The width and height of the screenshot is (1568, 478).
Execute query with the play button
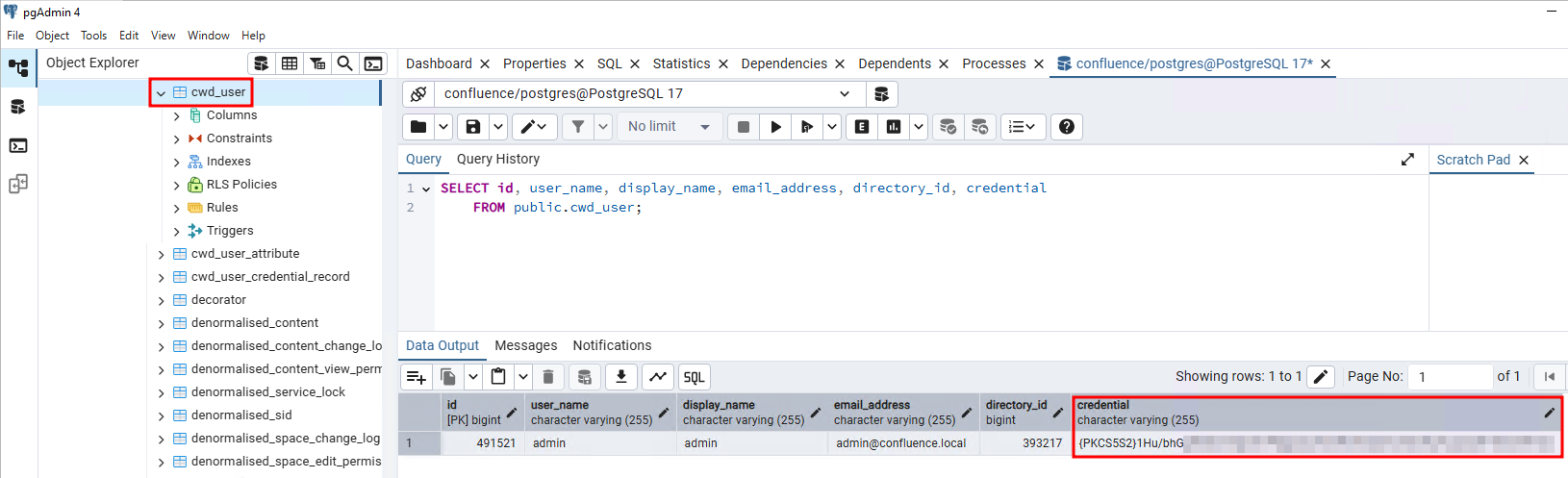click(775, 126)
